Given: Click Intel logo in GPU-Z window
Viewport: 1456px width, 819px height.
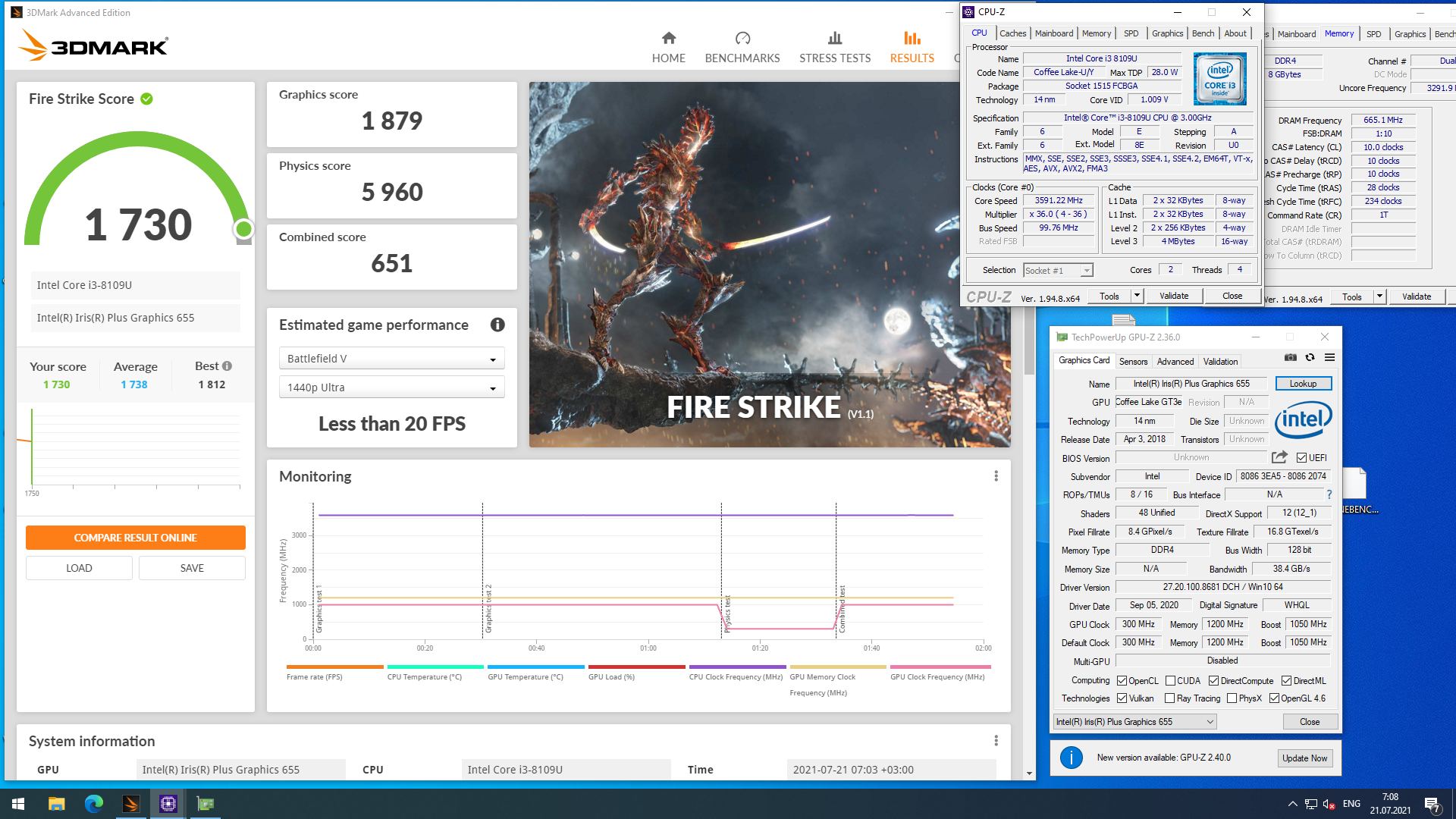Looking at the screenshot, I should 1303,419.
